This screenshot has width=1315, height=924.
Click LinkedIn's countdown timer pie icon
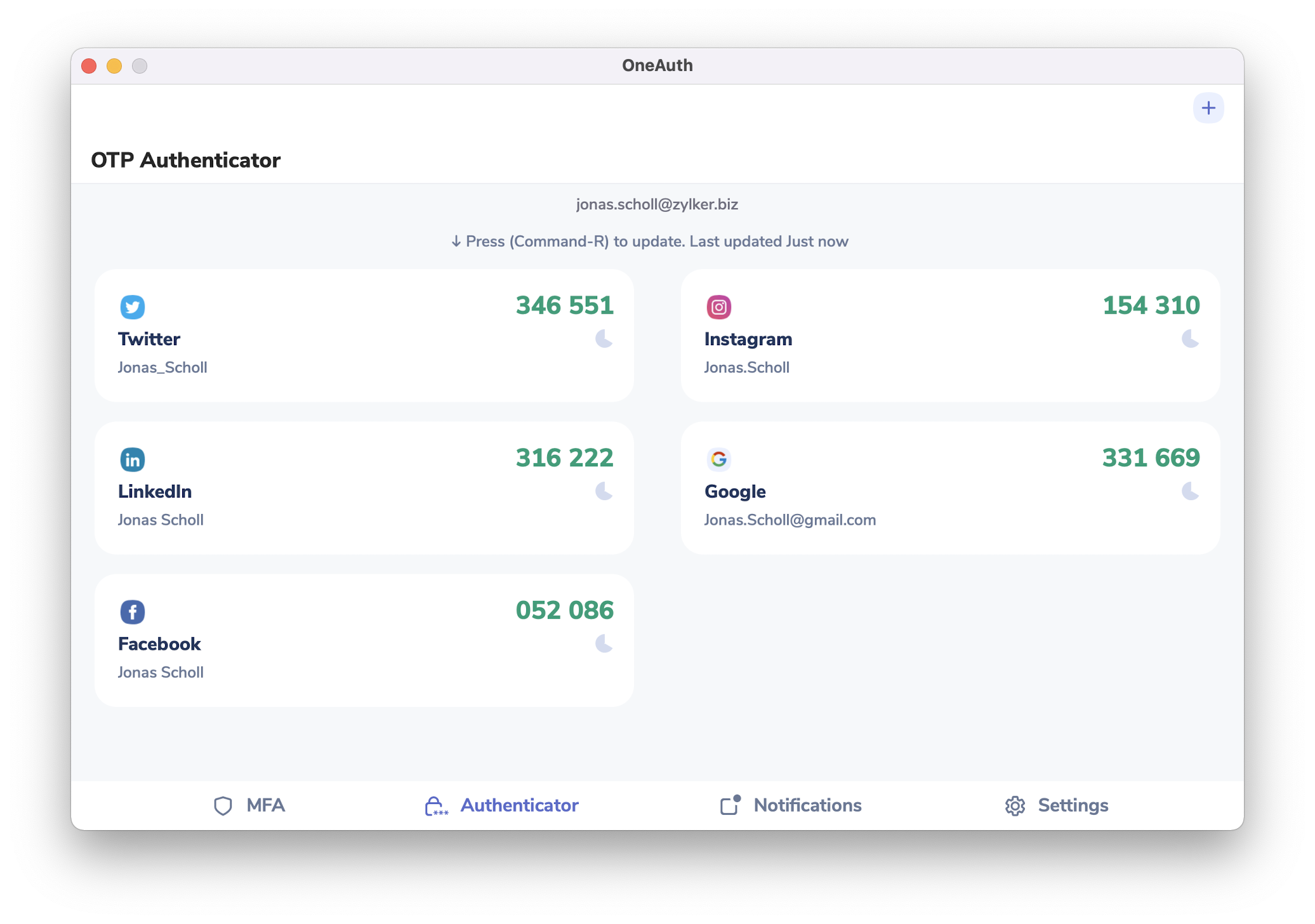[x=604, y=491]
